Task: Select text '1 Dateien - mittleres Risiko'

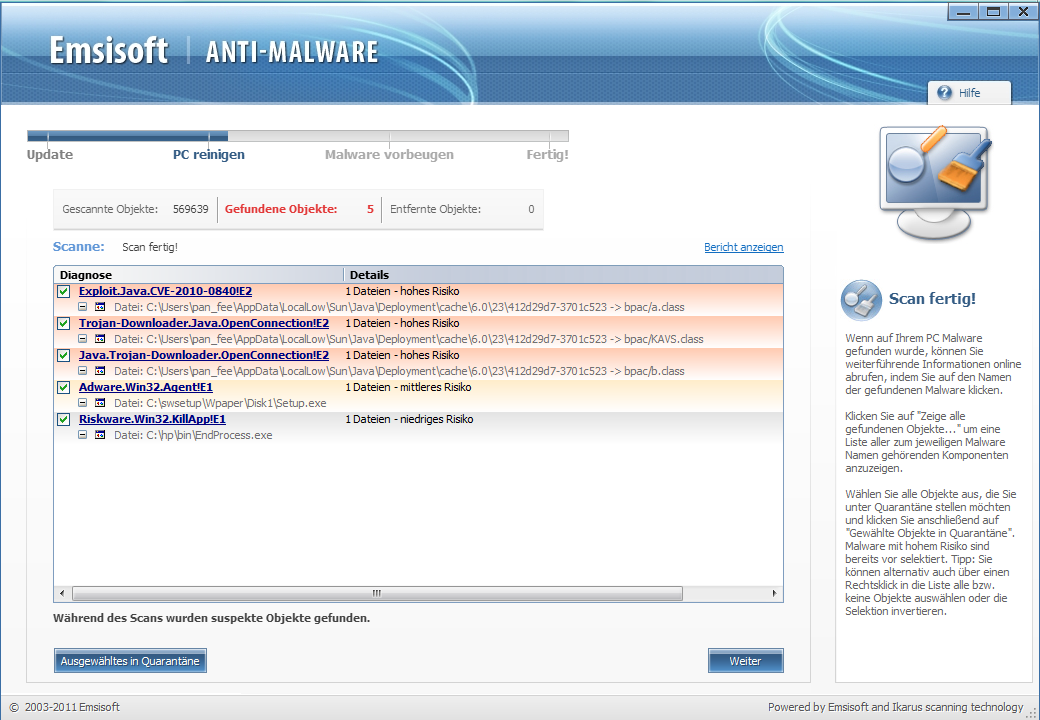Action: click(x=409, y=387)
